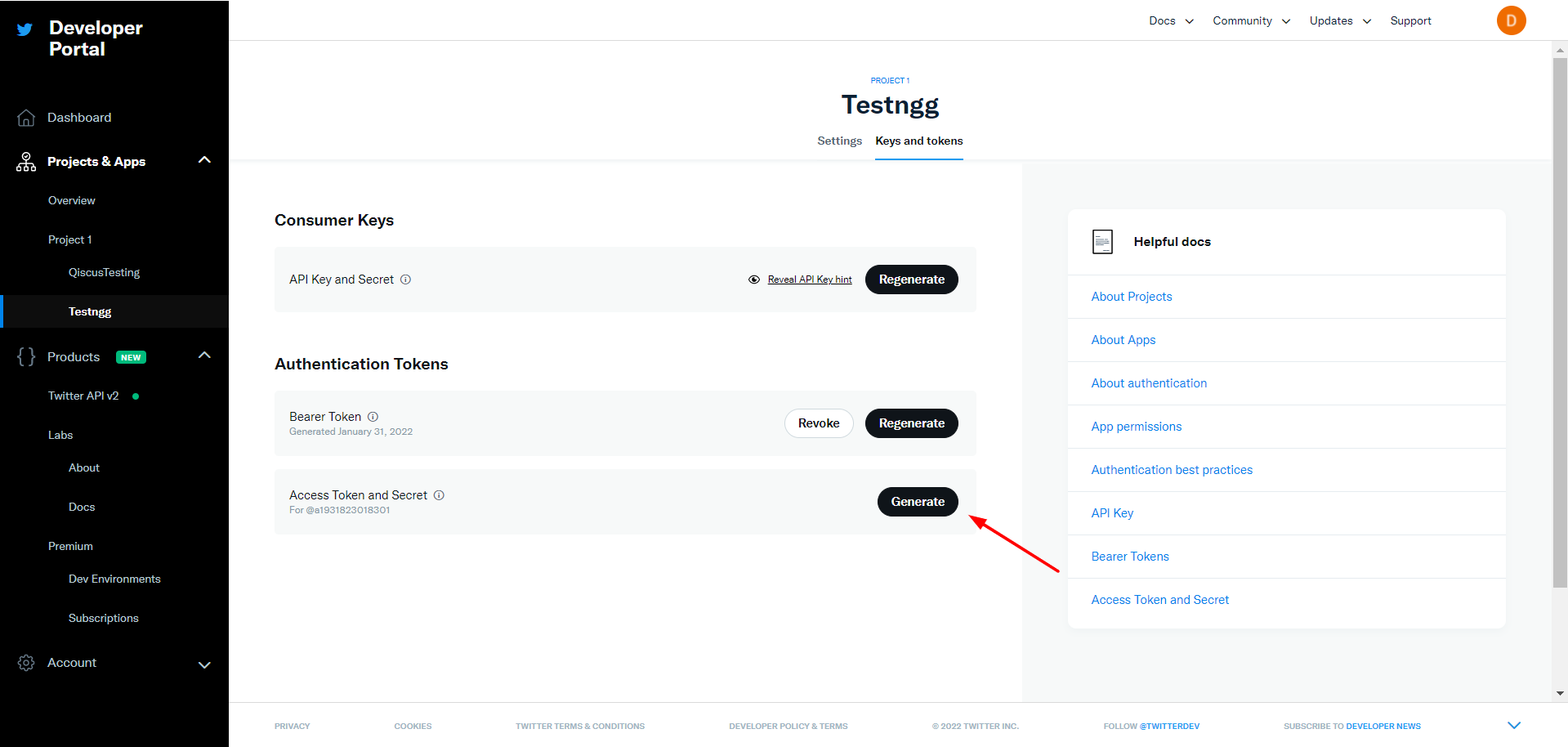Click the Account gear icon
This screenshot has height=747, width=1568.
tap(26, 663)
